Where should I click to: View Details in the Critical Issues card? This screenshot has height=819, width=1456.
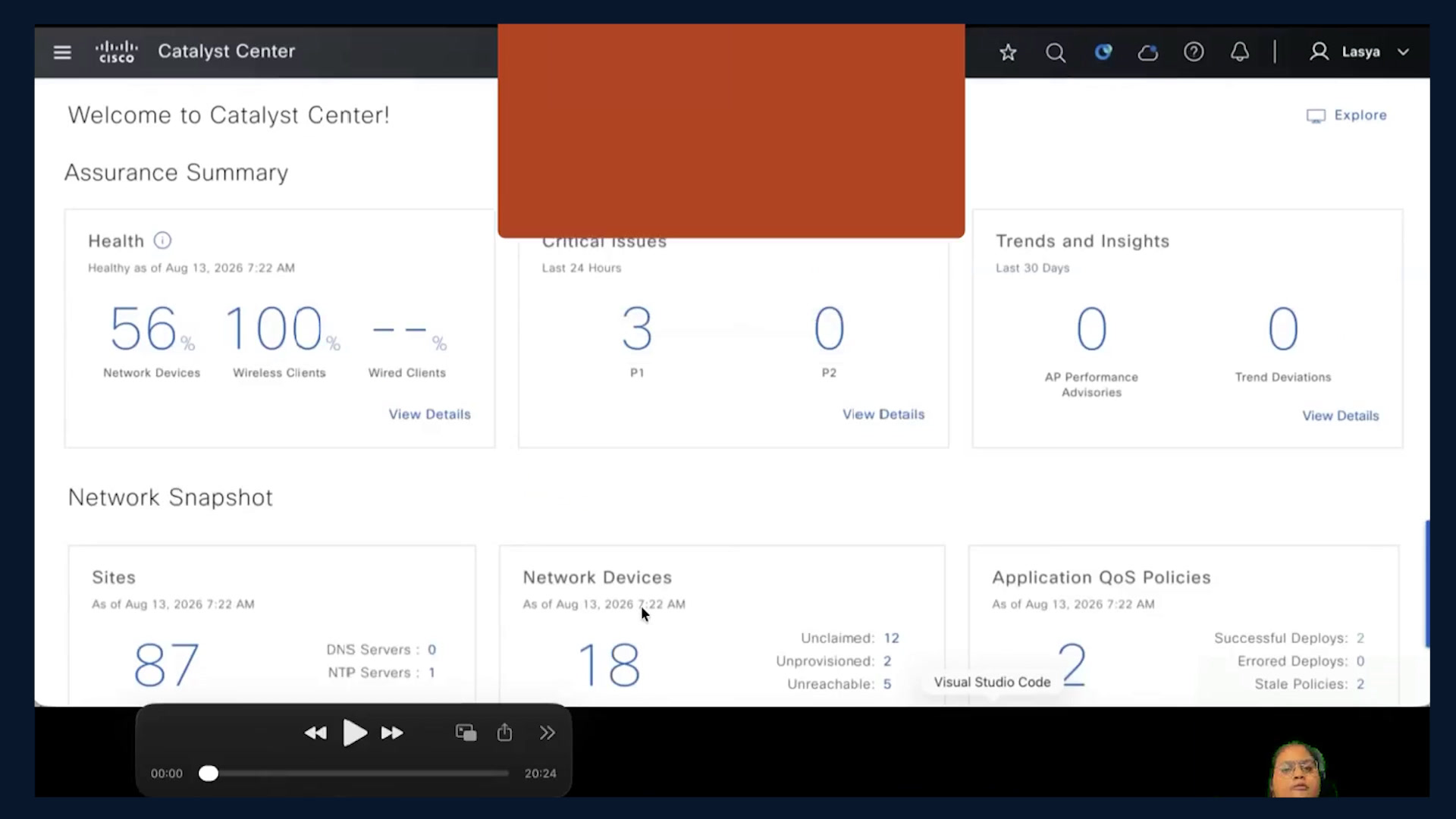pos(883,414)
